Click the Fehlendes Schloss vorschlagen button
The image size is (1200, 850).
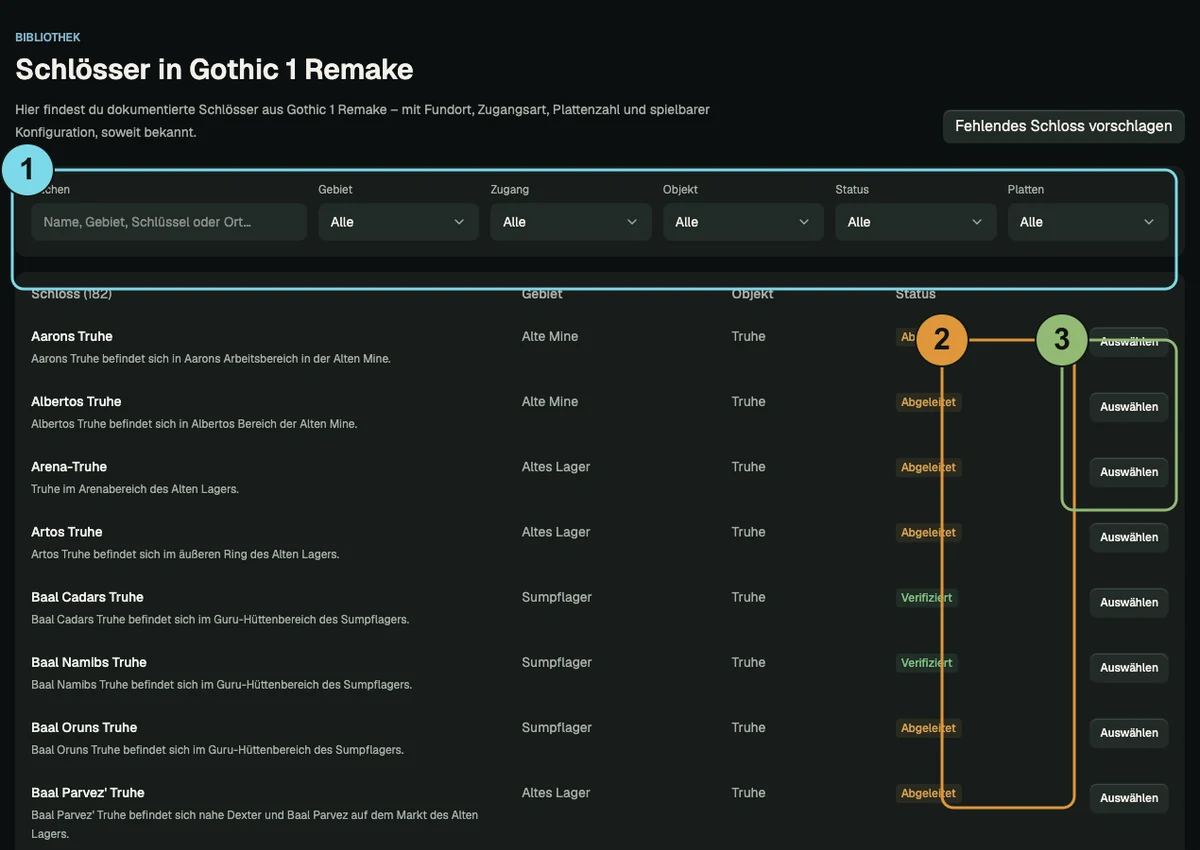(x=1063, y=126)
